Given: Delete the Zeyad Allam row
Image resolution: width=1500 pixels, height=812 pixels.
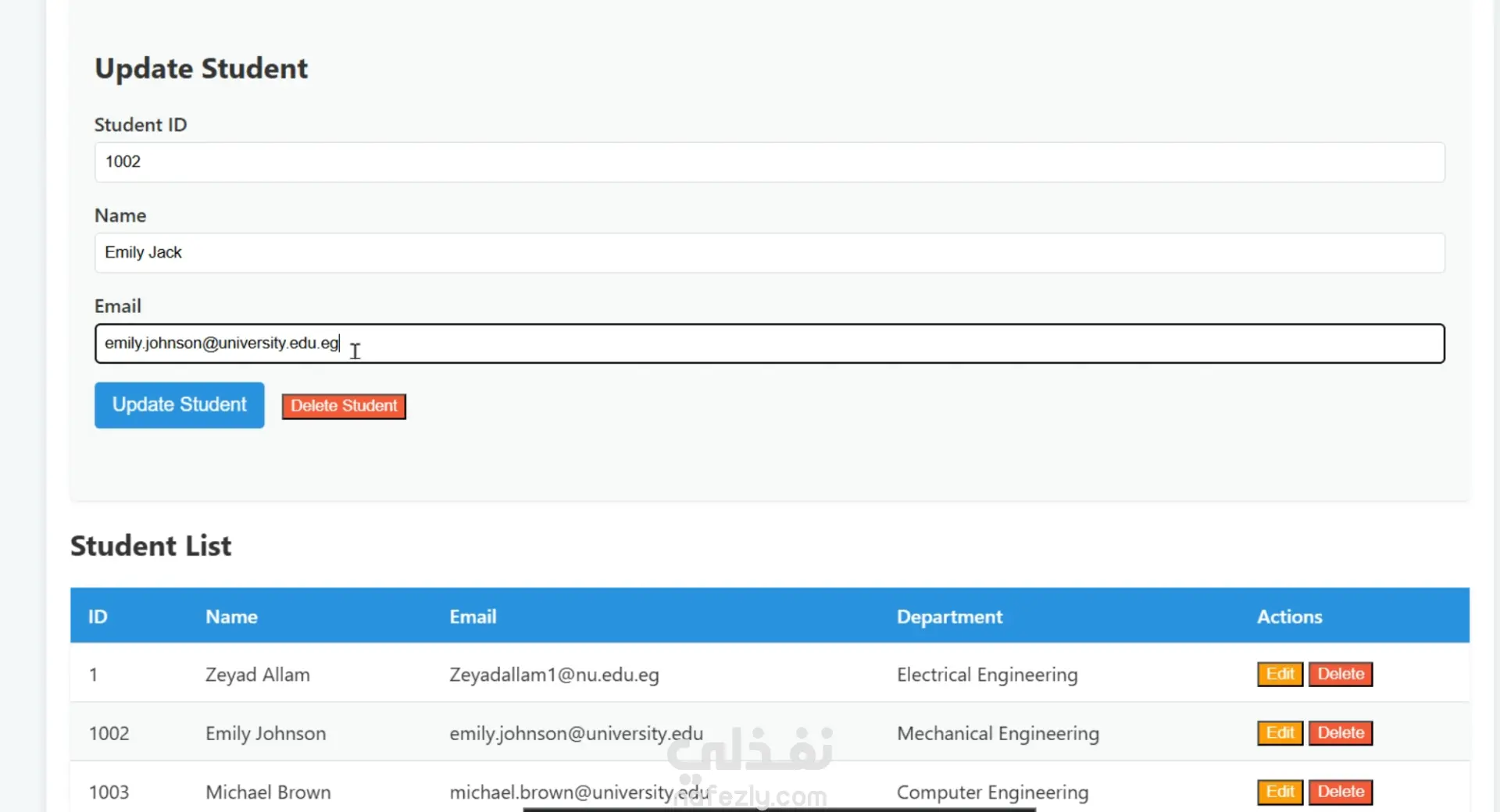Looking at the screenshot, I should 1341,674.
